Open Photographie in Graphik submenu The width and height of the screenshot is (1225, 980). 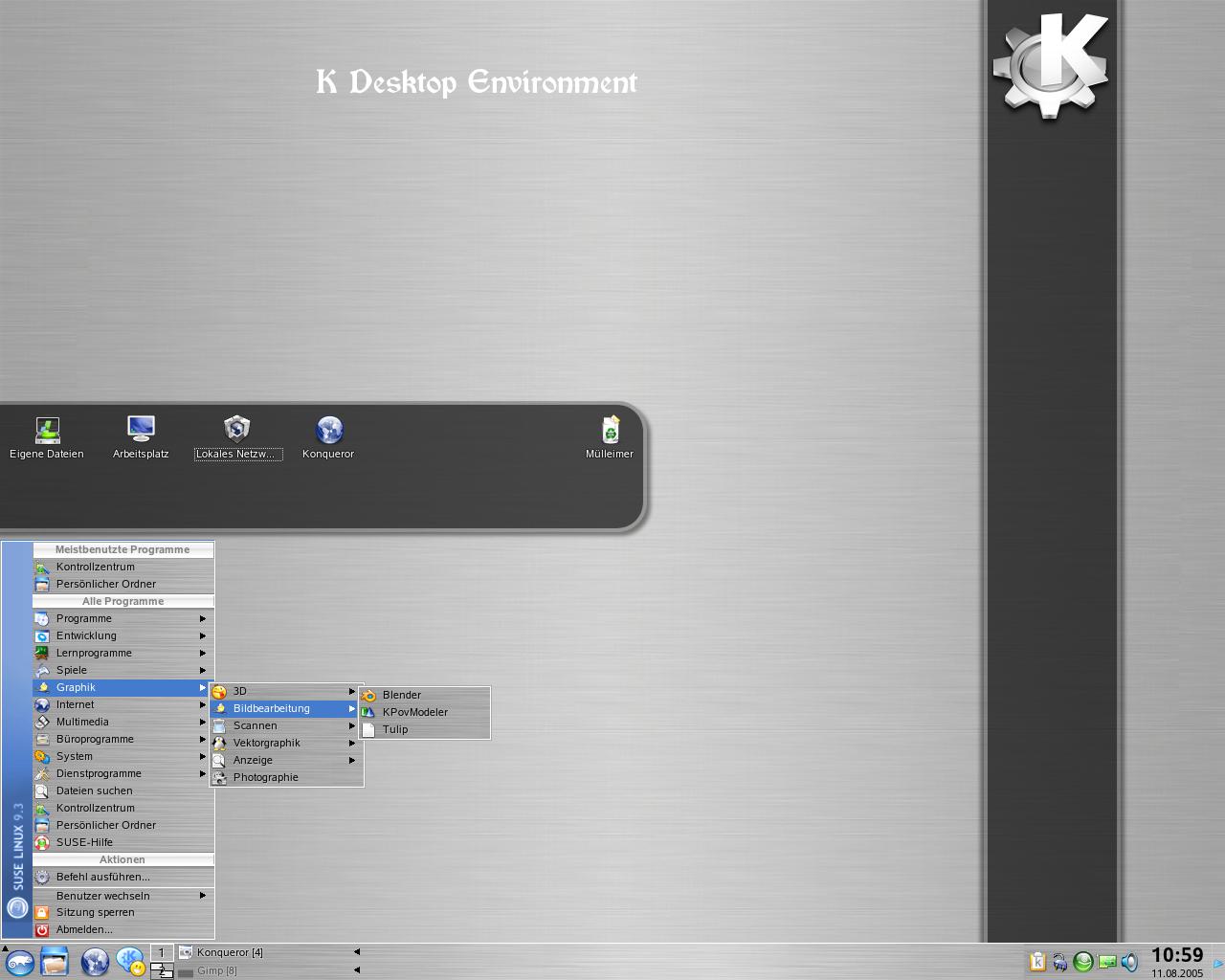(x=286, y=777)
